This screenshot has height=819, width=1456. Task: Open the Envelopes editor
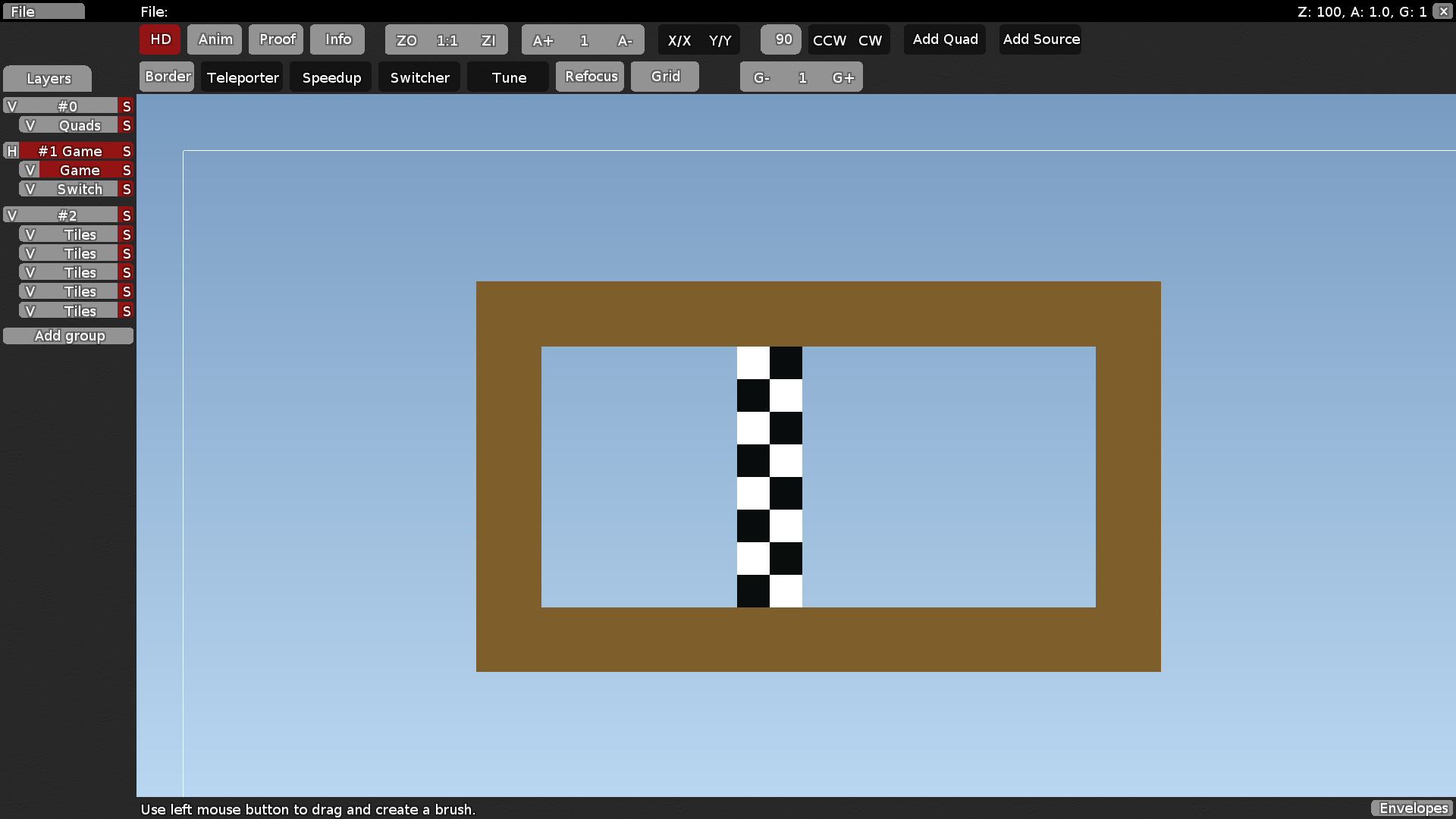1412,808
